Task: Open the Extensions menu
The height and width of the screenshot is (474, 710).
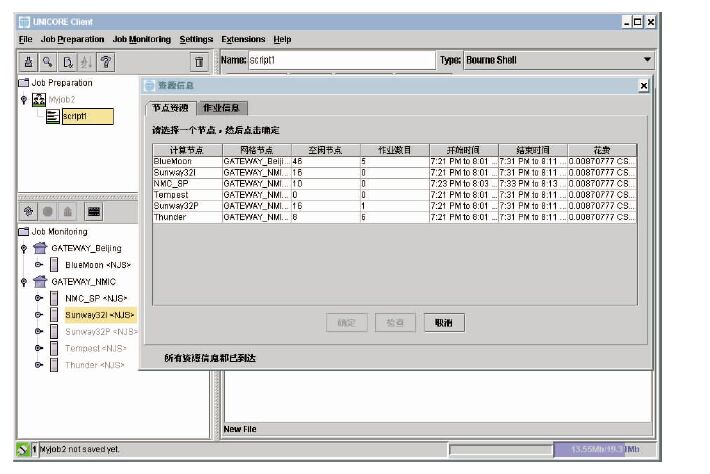Action: pyautogui.click(x=244, y=39)
